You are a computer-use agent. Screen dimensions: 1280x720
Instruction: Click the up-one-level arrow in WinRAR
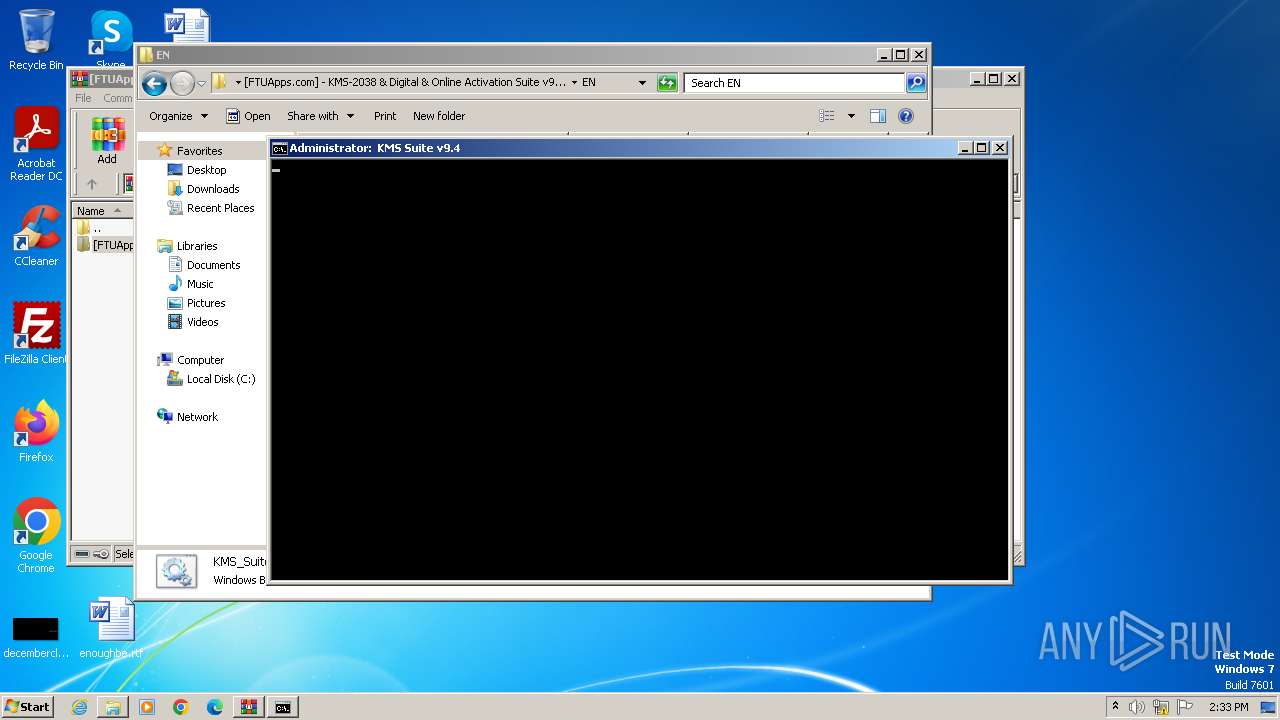pyautogui.click(x=92, y=184)
